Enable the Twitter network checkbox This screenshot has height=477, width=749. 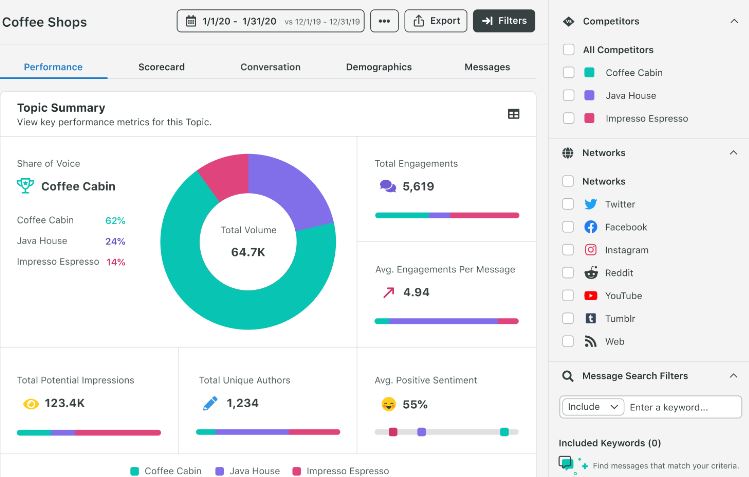click(568, 204)
